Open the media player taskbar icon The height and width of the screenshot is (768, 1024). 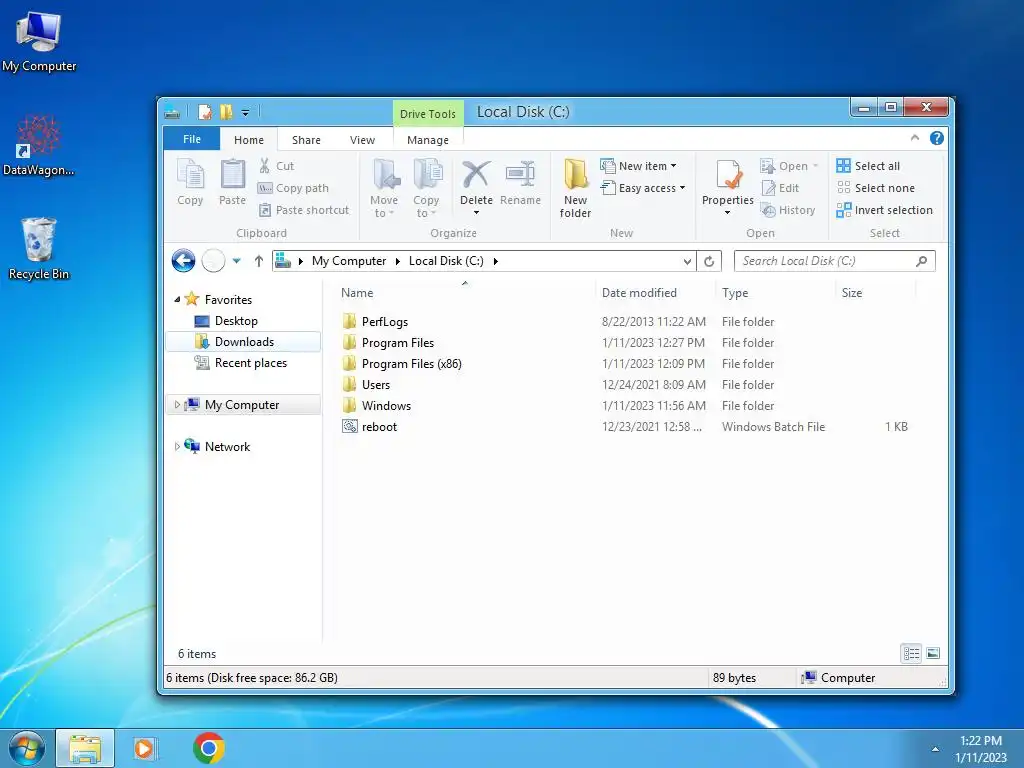tap(144, 748)
